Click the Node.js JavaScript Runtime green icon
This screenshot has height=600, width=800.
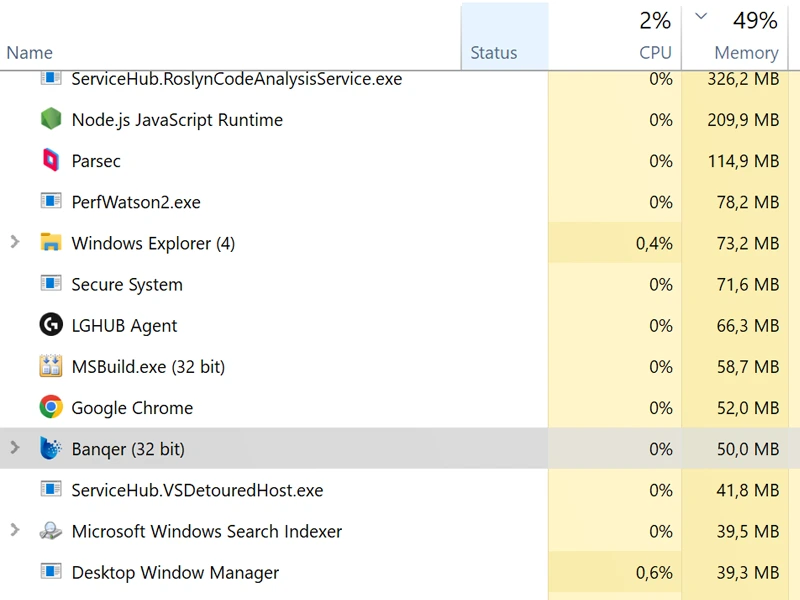[x=51, y=119]
